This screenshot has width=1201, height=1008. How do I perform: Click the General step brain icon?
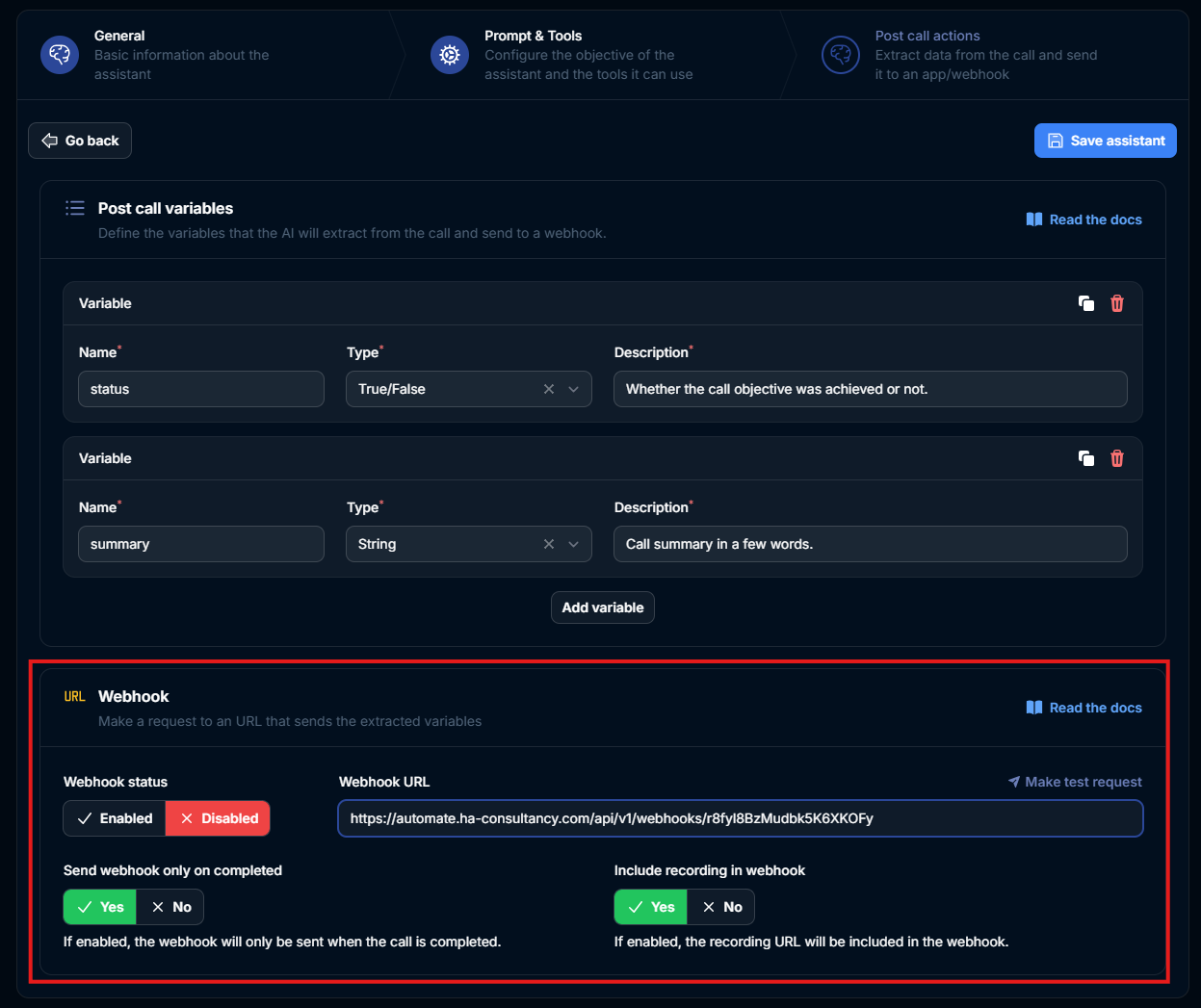tap(59, 55)
